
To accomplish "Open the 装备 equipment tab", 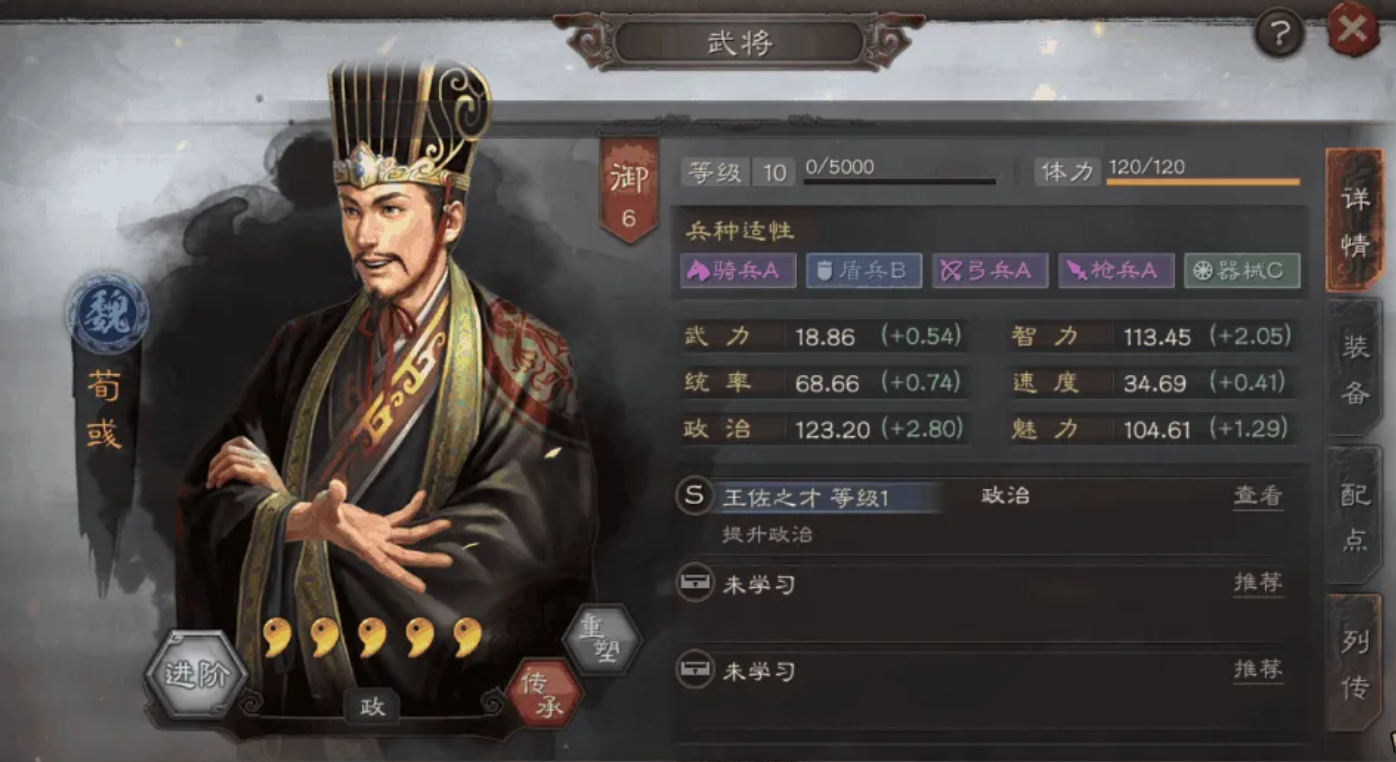I will click(1354, 367).
